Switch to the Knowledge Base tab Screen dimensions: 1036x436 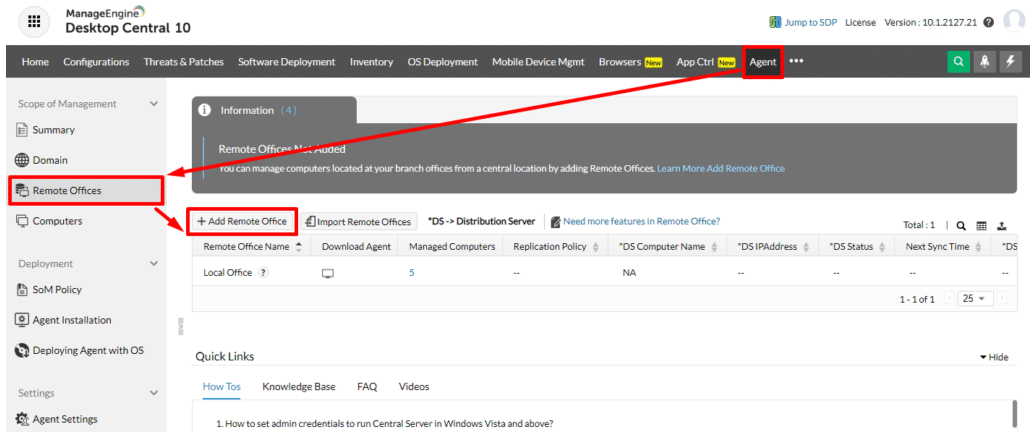coord(299,386)
